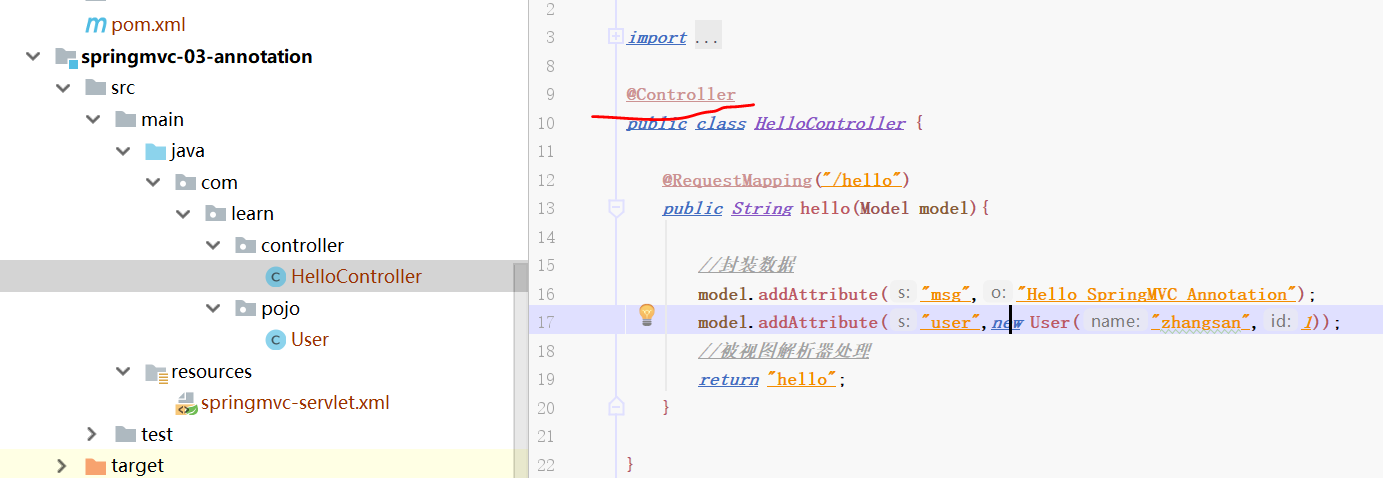The image size is (1383, 478).
Task: Click the return keyword on line 19
Action: [x=728, y=379]
